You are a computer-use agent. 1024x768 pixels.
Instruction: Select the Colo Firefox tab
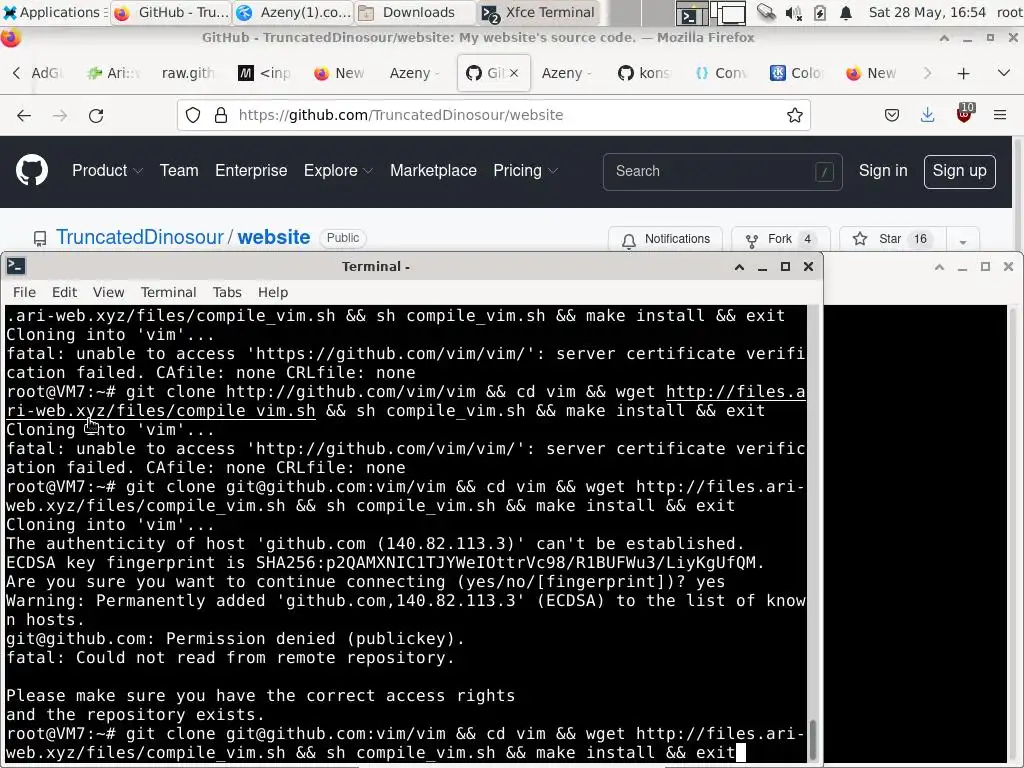click(796, 73)
